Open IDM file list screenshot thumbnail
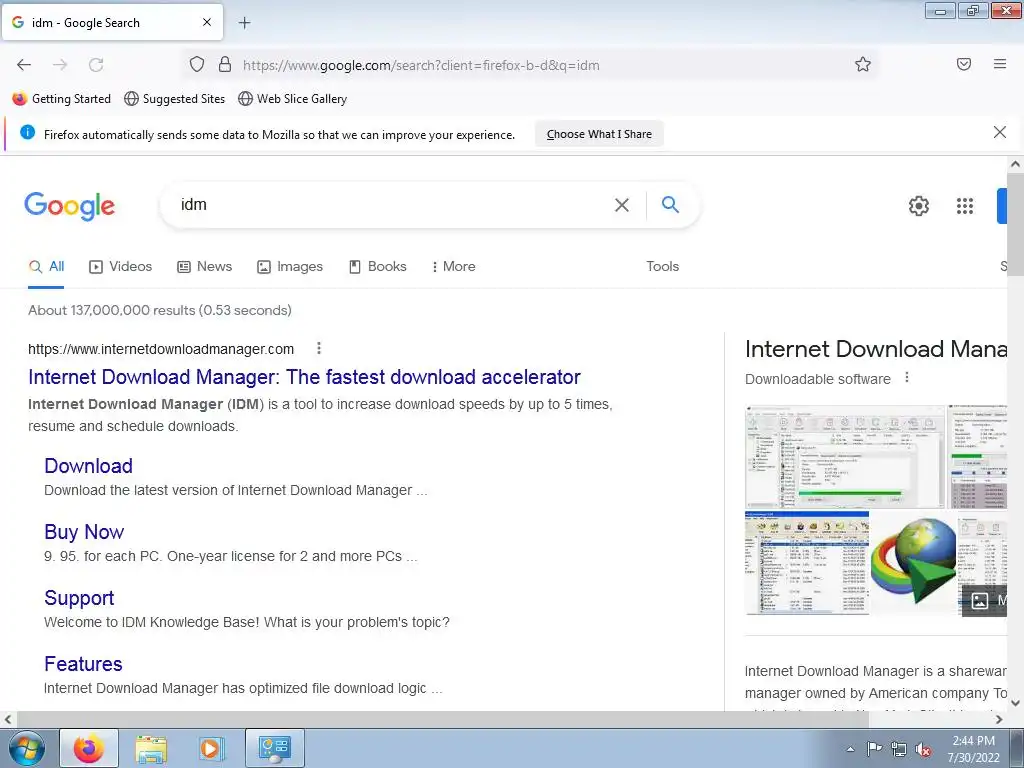 click(807, 563)
